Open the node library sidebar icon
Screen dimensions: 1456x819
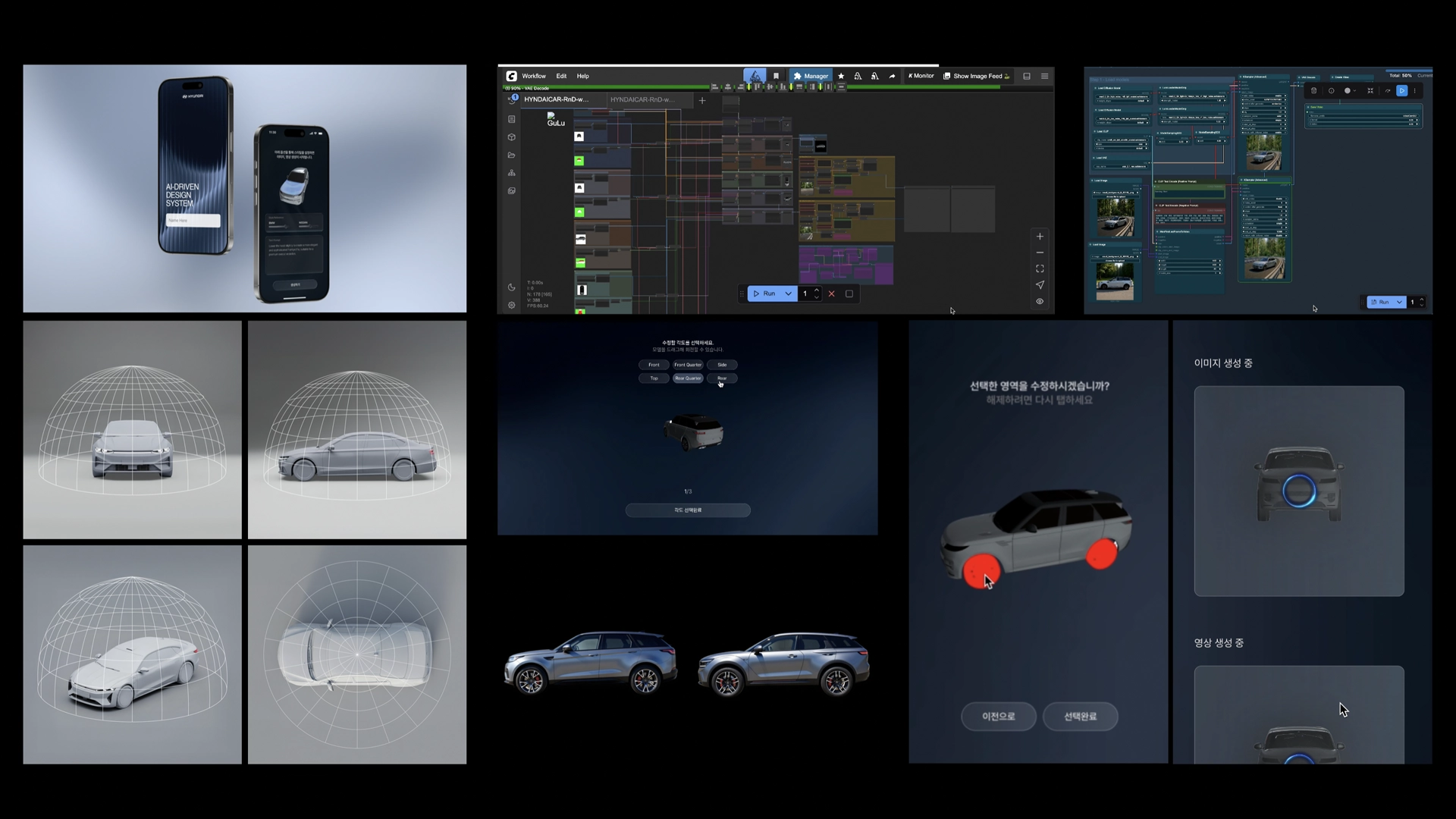pyautogui.click(x=512, y=119)
